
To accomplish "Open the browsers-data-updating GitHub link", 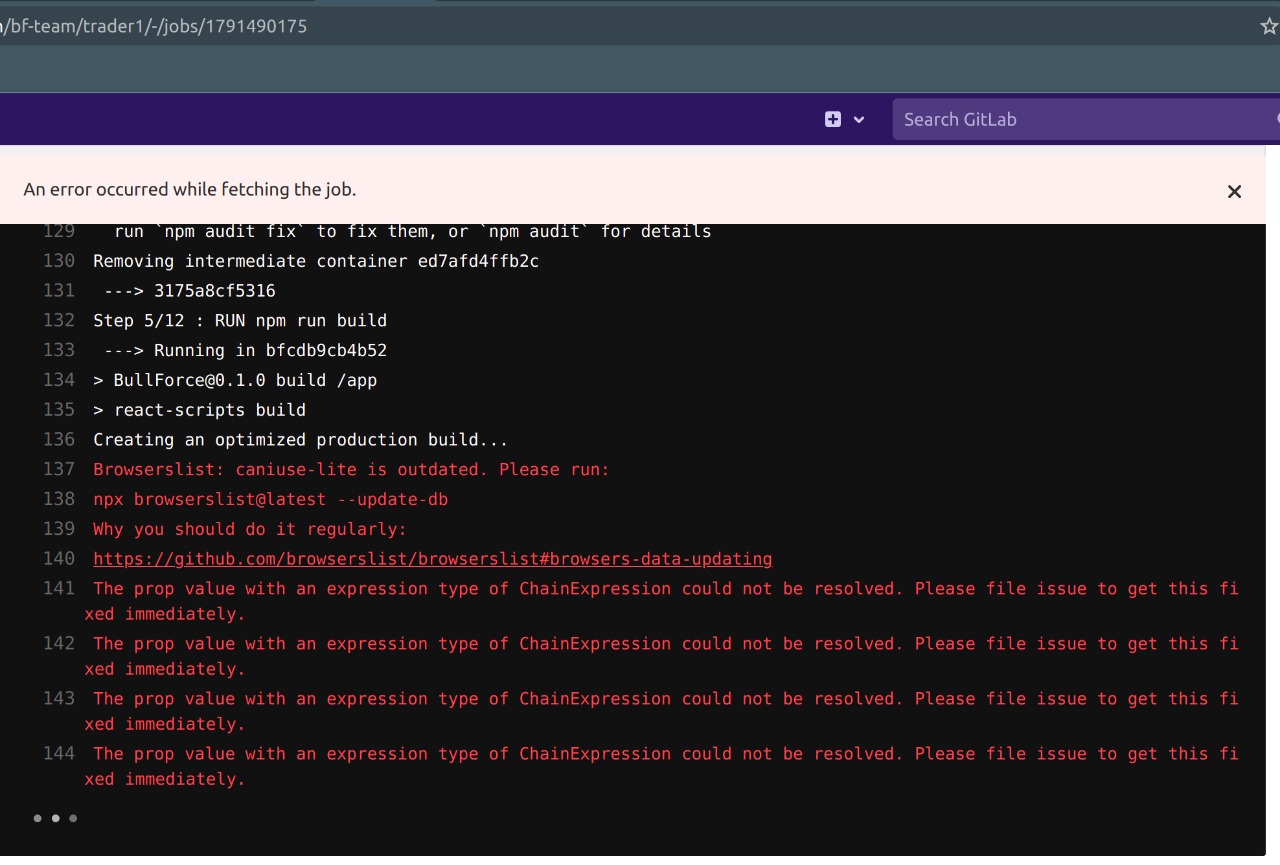I will 433,558.
